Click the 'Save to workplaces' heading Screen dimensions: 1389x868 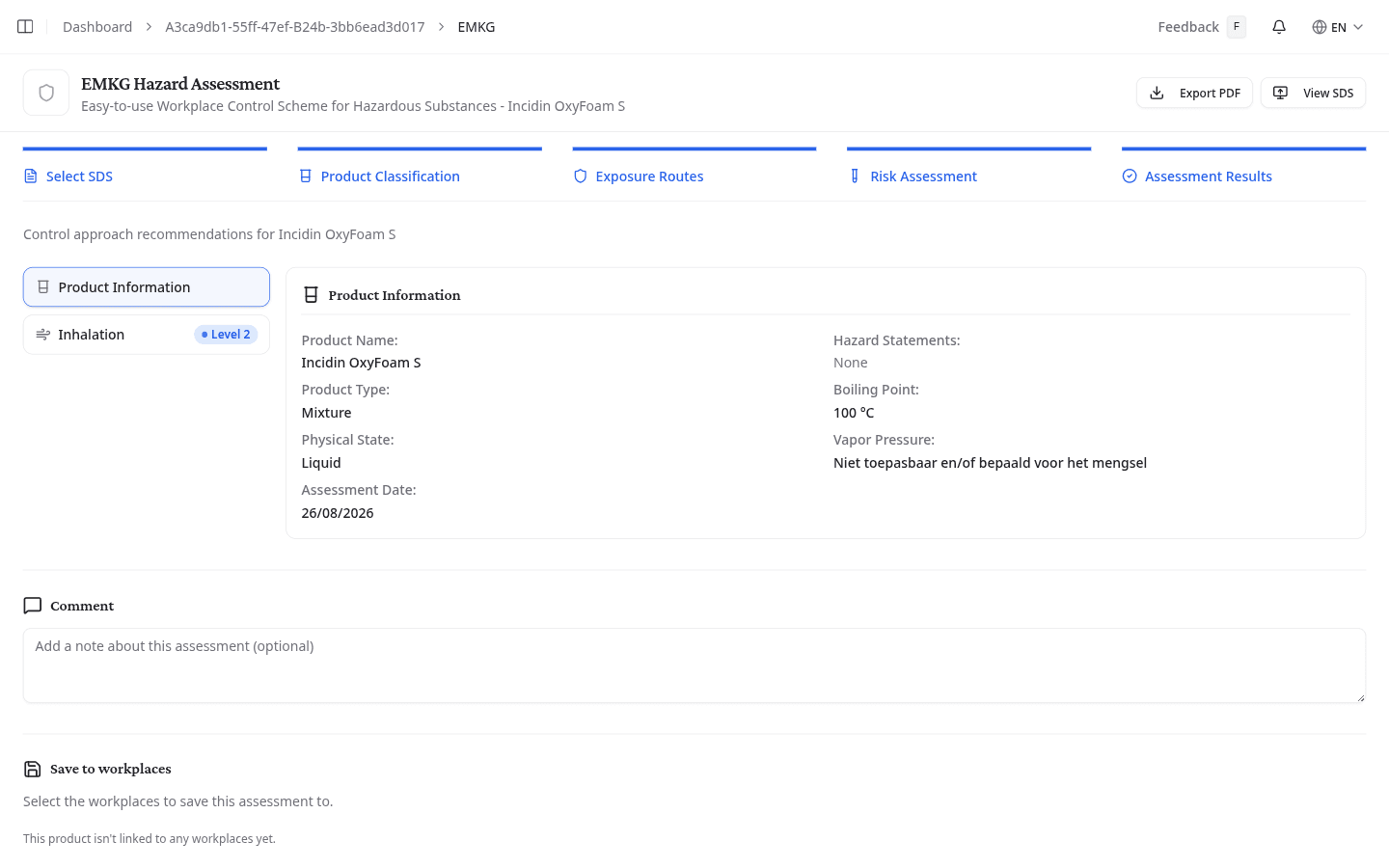point(111,769)
